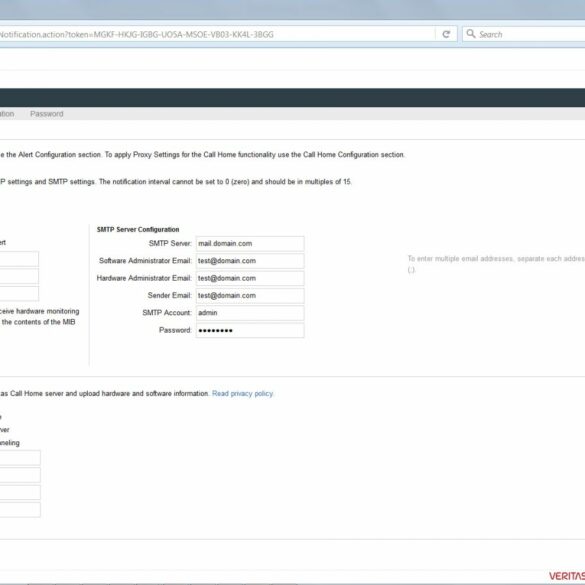Edit the Software Administrator Email field

click(250, 261)
